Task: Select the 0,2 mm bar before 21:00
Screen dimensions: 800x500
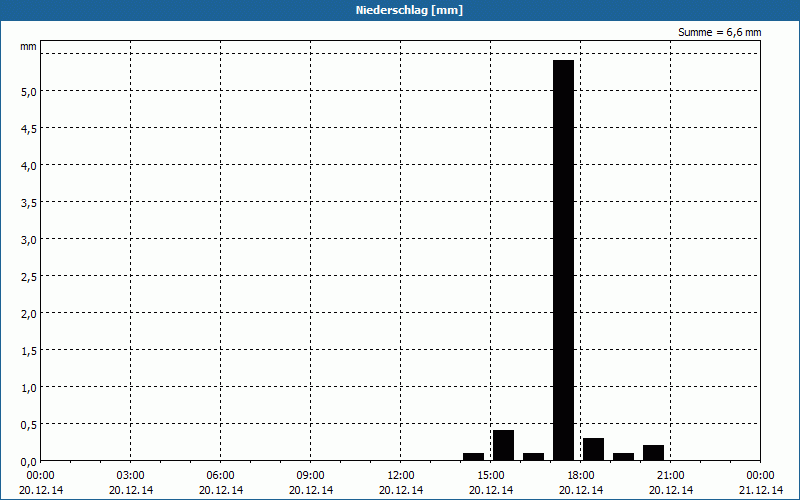Action: click(654, 453)
